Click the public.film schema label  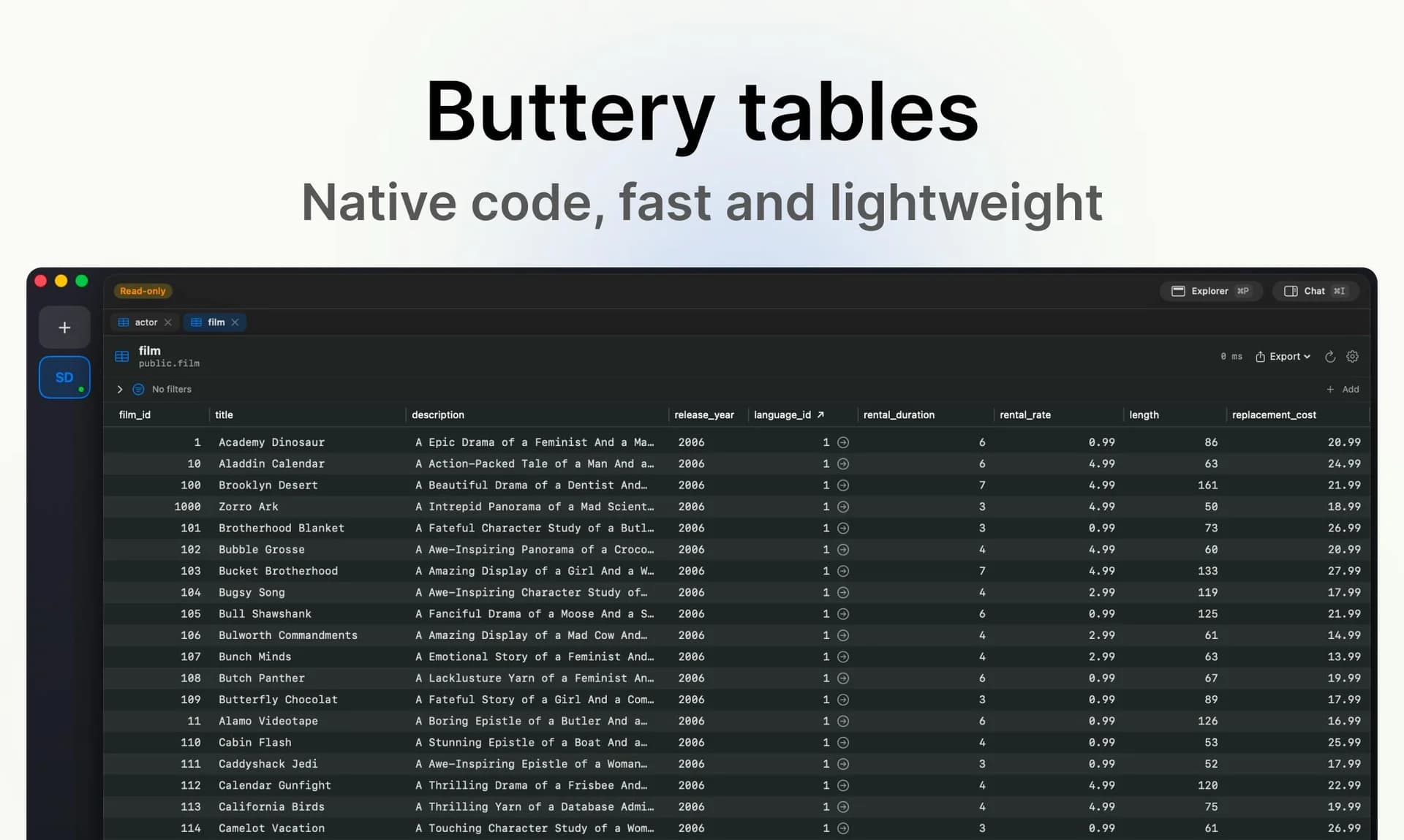click(x=169, y=363)
